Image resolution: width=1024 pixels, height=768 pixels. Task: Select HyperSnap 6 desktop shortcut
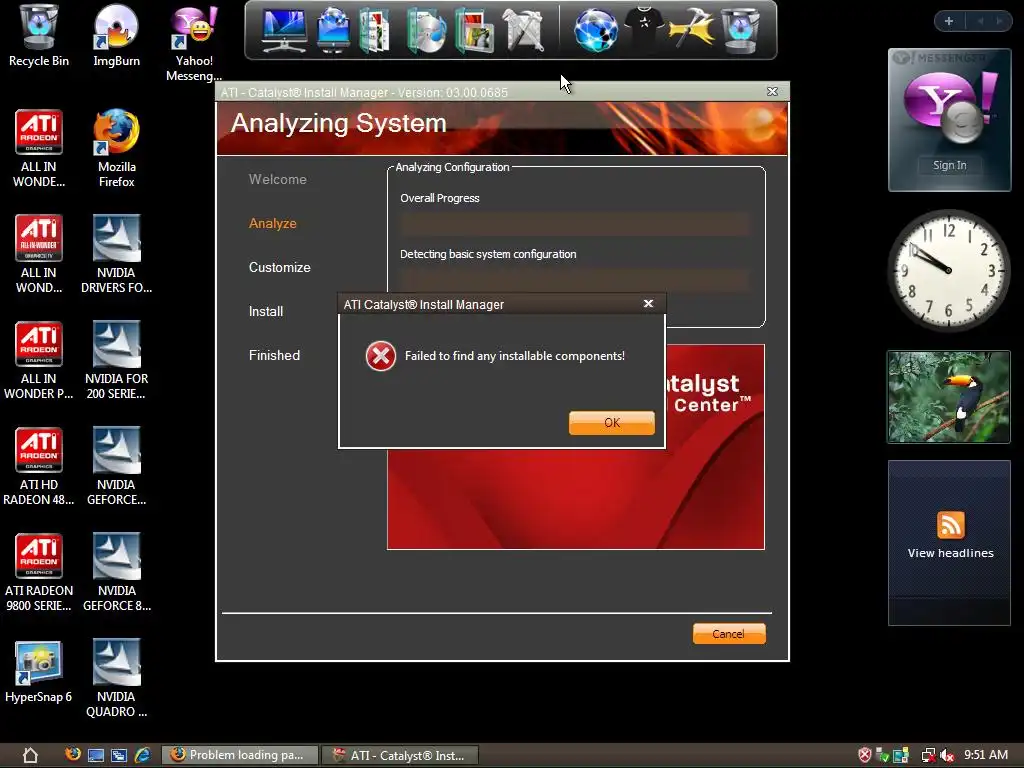click(39, 671)
